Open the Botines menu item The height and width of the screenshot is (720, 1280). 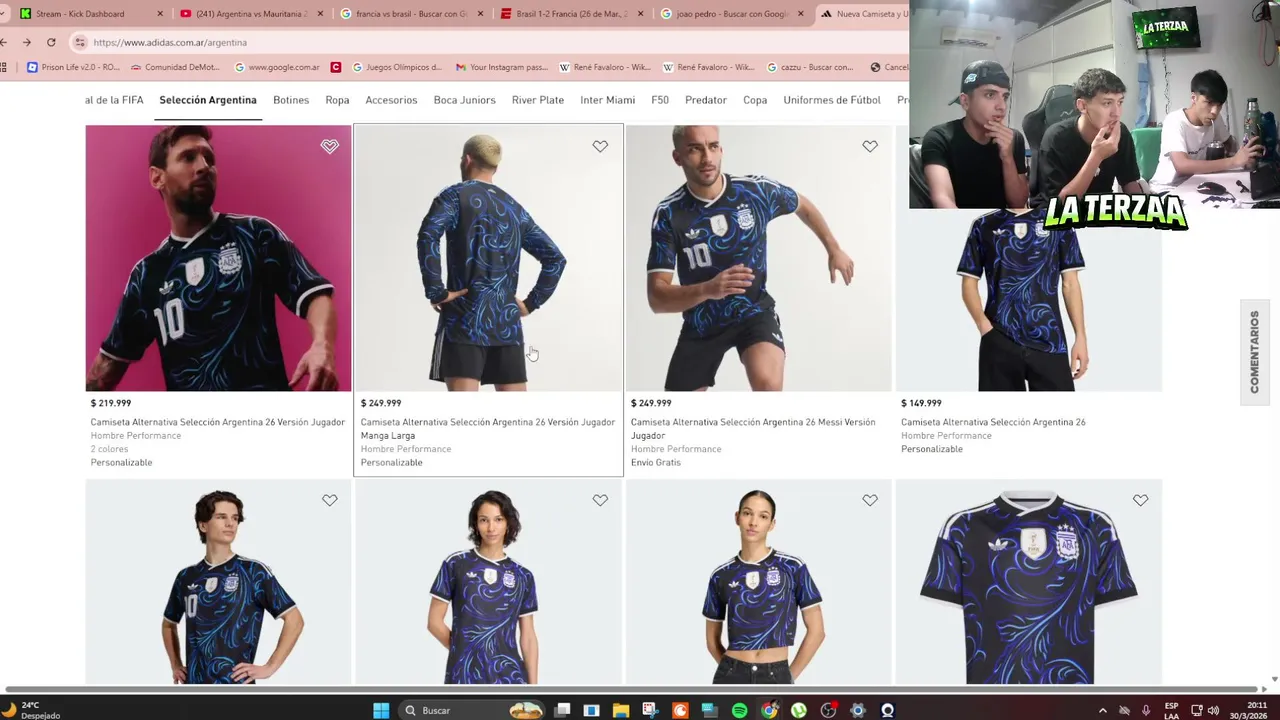tap(291, 100)
